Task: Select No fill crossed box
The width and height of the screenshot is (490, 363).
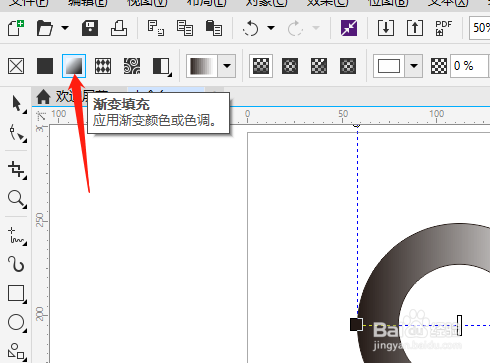Action: 16,66
